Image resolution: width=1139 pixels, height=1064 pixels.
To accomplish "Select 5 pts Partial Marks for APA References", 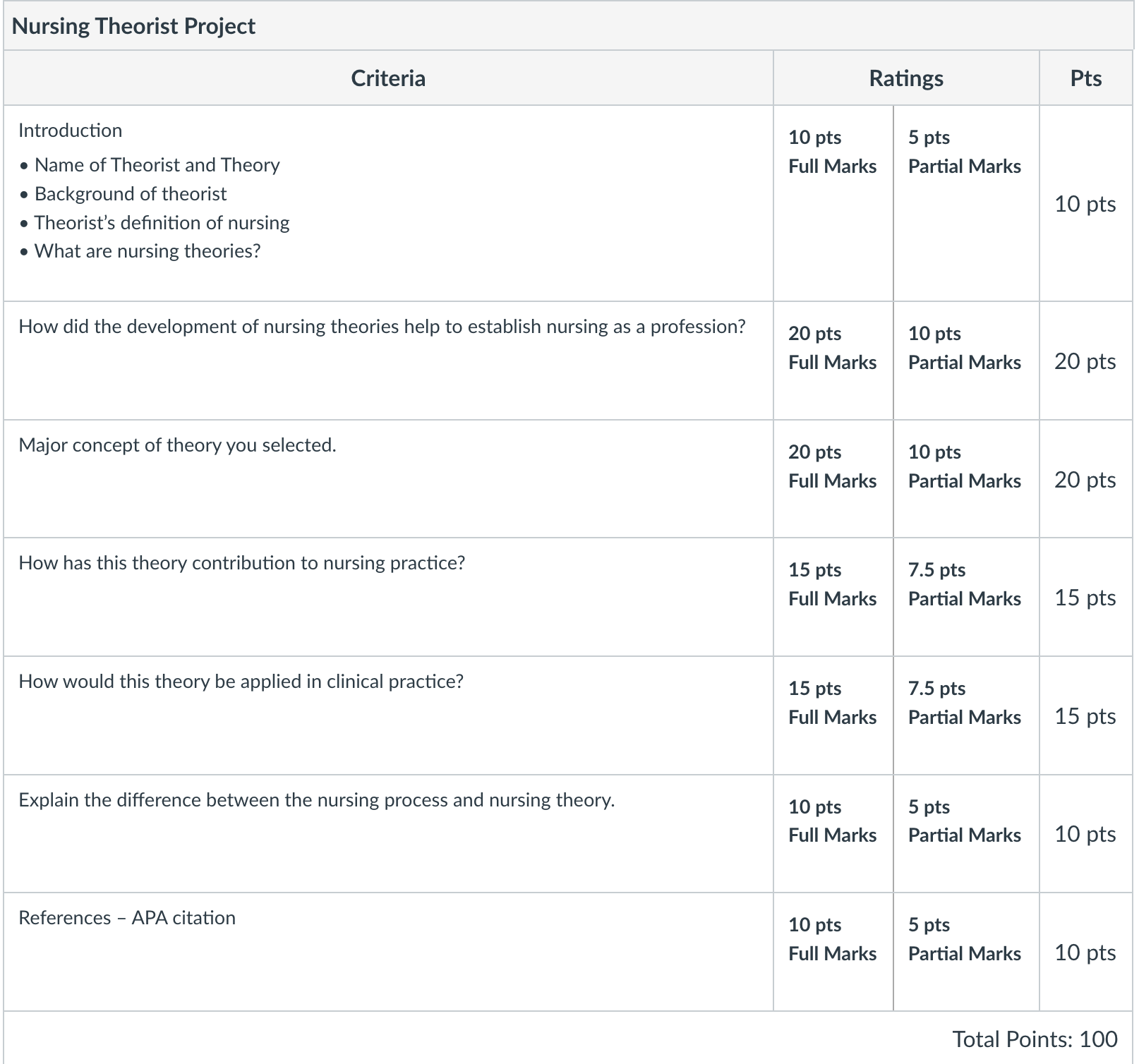I will pyautogui.click(x=965, y=952).
